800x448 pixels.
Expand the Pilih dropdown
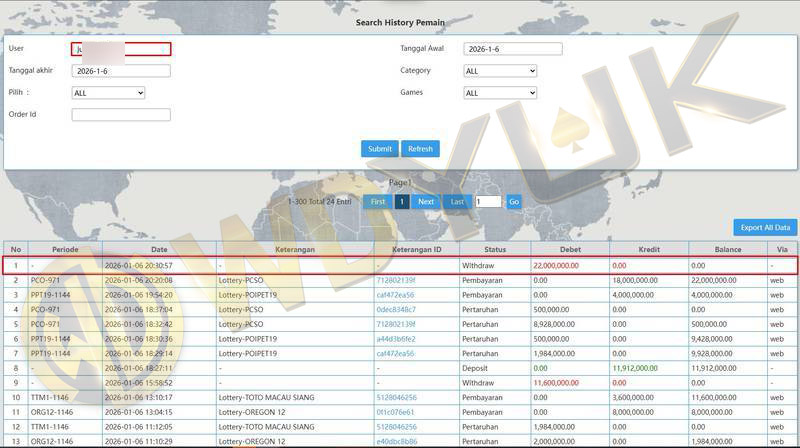coord(108,93)
